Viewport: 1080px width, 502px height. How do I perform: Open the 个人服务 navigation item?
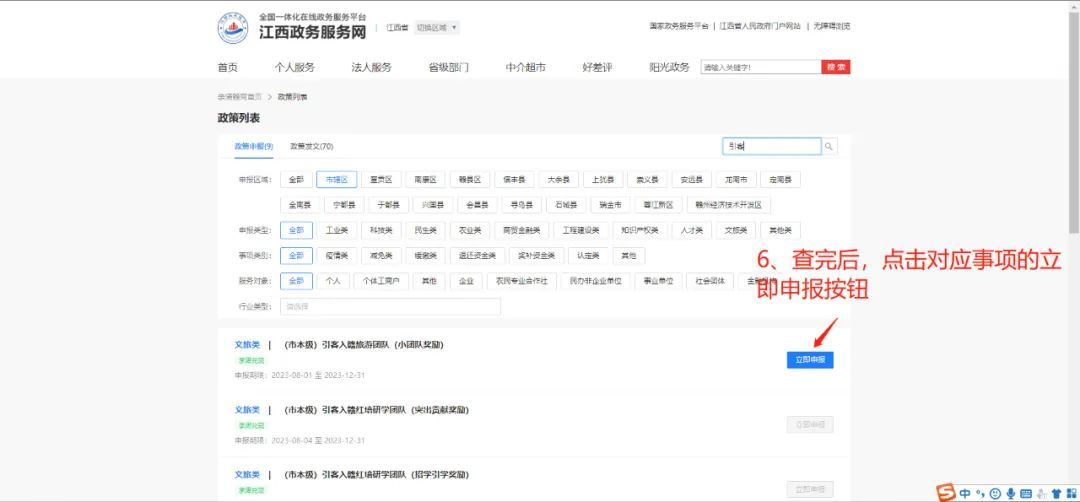294,67
